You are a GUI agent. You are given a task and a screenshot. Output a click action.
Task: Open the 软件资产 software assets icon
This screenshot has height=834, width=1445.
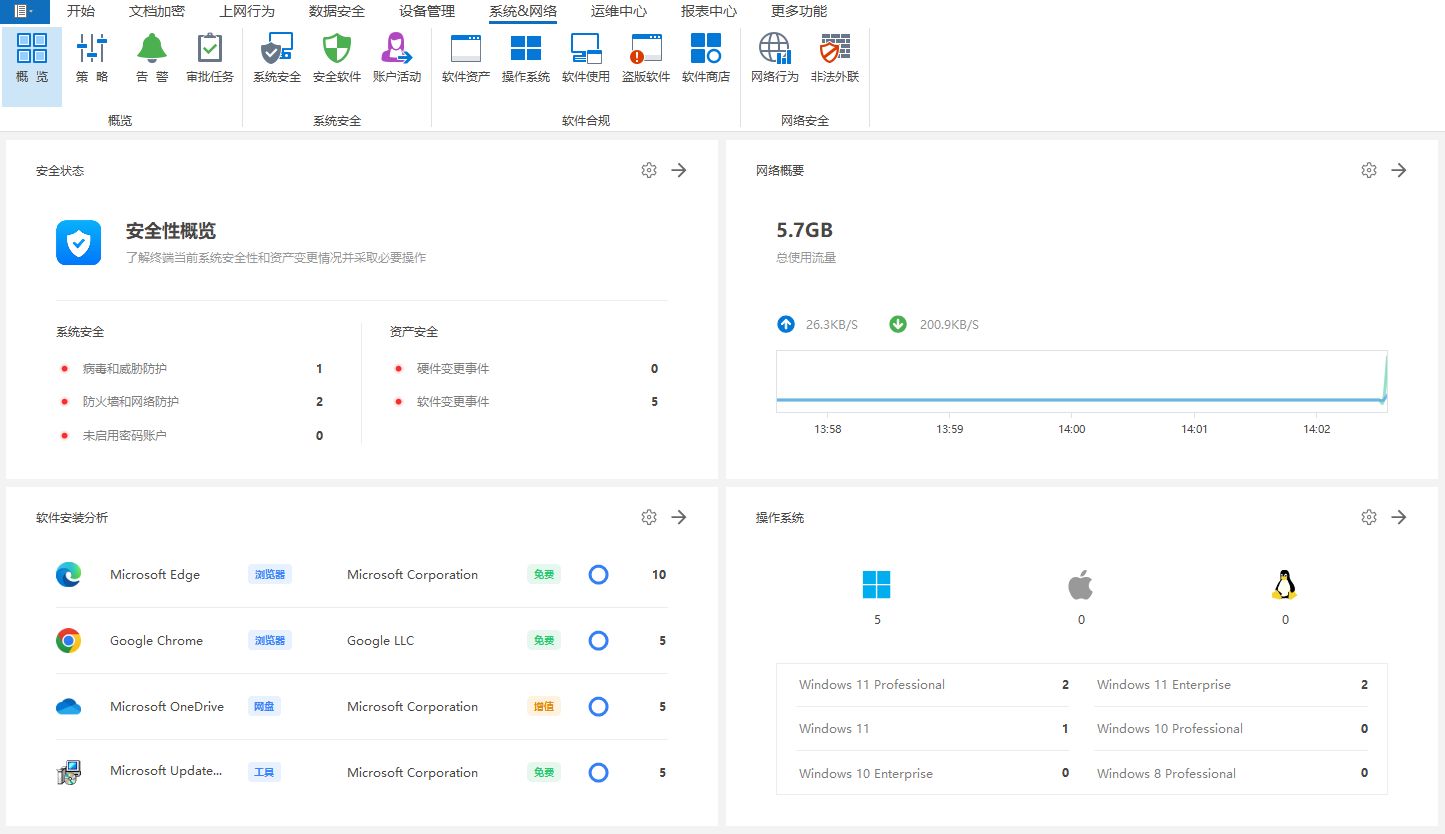[x=466, y=48]
